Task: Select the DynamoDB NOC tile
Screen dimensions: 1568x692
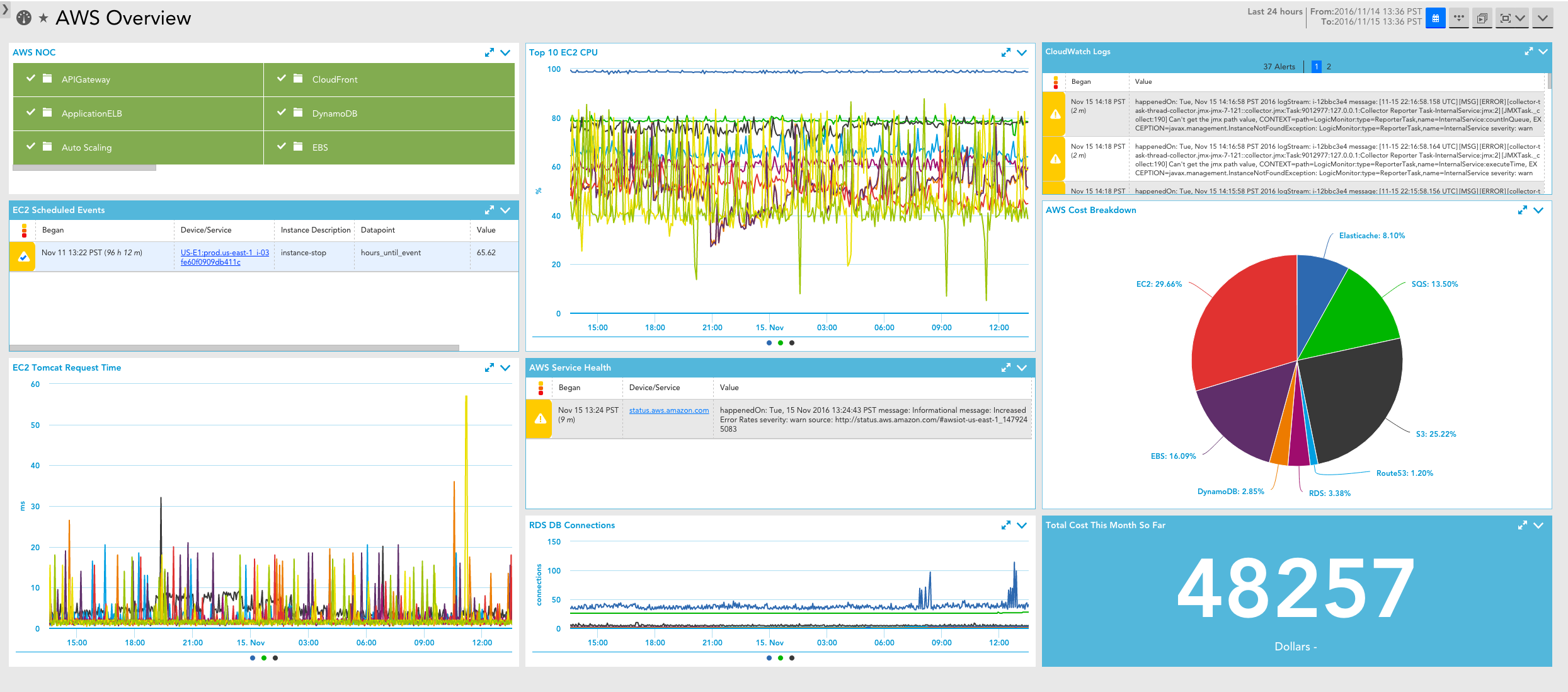Action: 389,113
